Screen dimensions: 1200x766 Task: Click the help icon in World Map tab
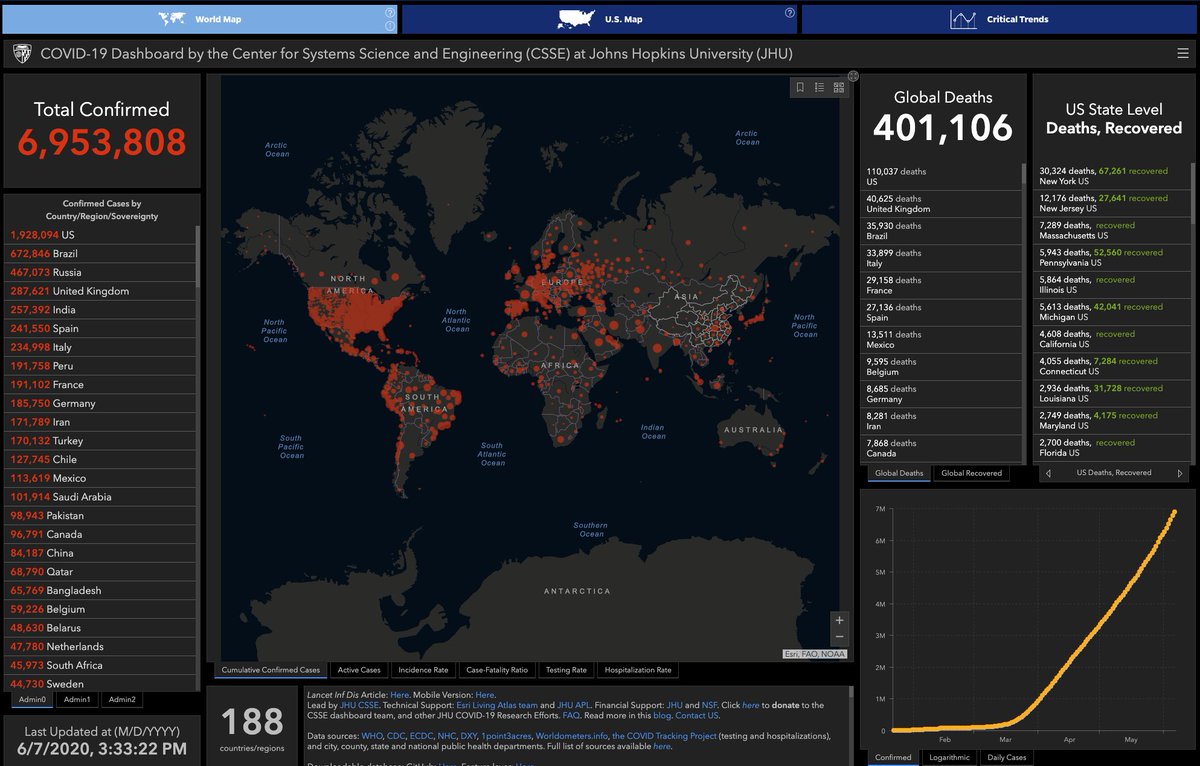(389, 13)
